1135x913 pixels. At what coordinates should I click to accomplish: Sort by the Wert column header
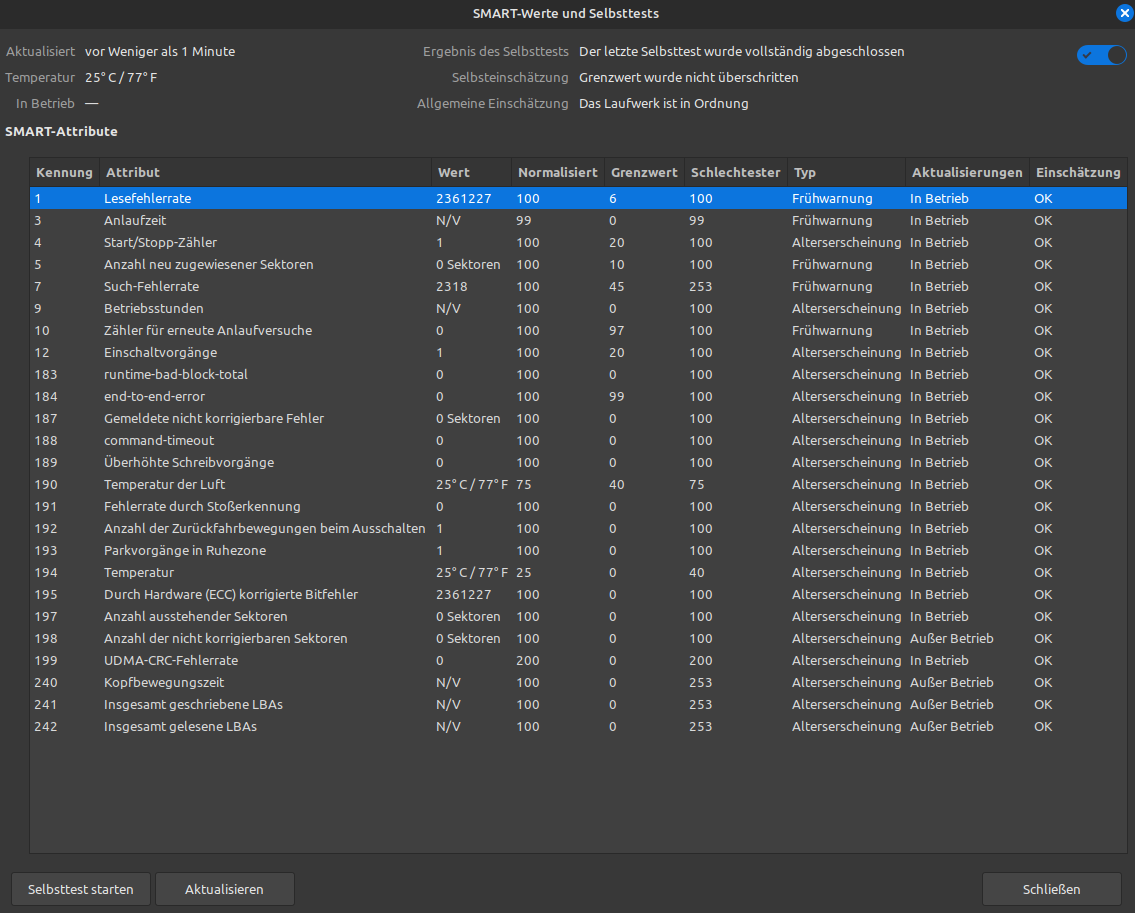tap(471, 172)
